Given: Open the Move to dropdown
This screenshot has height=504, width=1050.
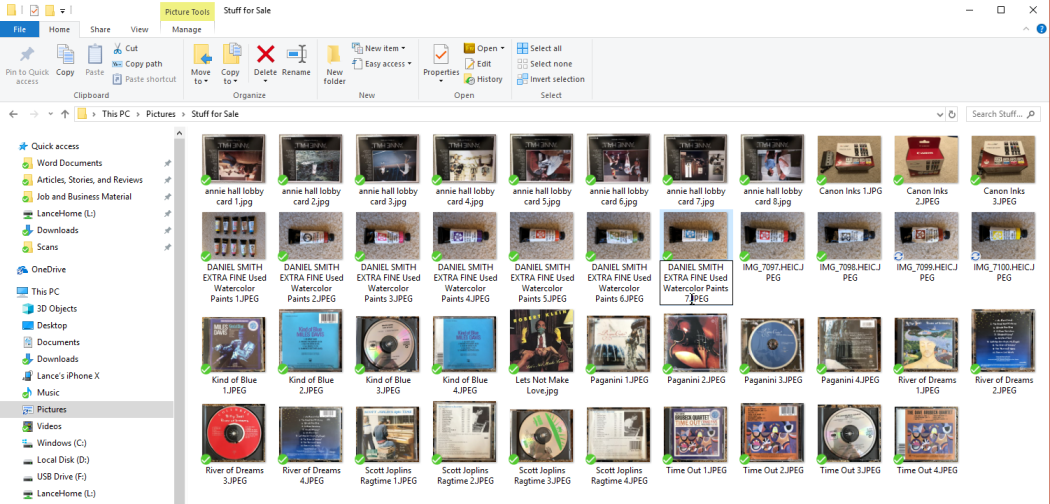Looking at the screenshot, I should pyautogui.click(x=201, y=77).
